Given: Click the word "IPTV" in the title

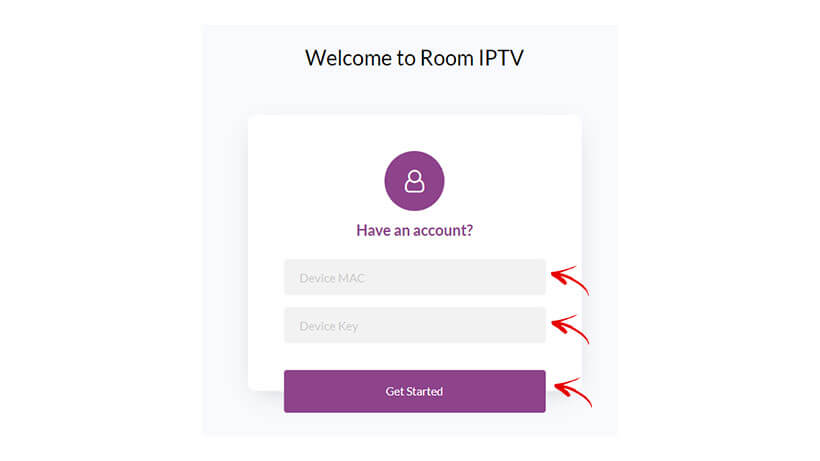Looking at the screenshot, I should click(x=500, y=58).
